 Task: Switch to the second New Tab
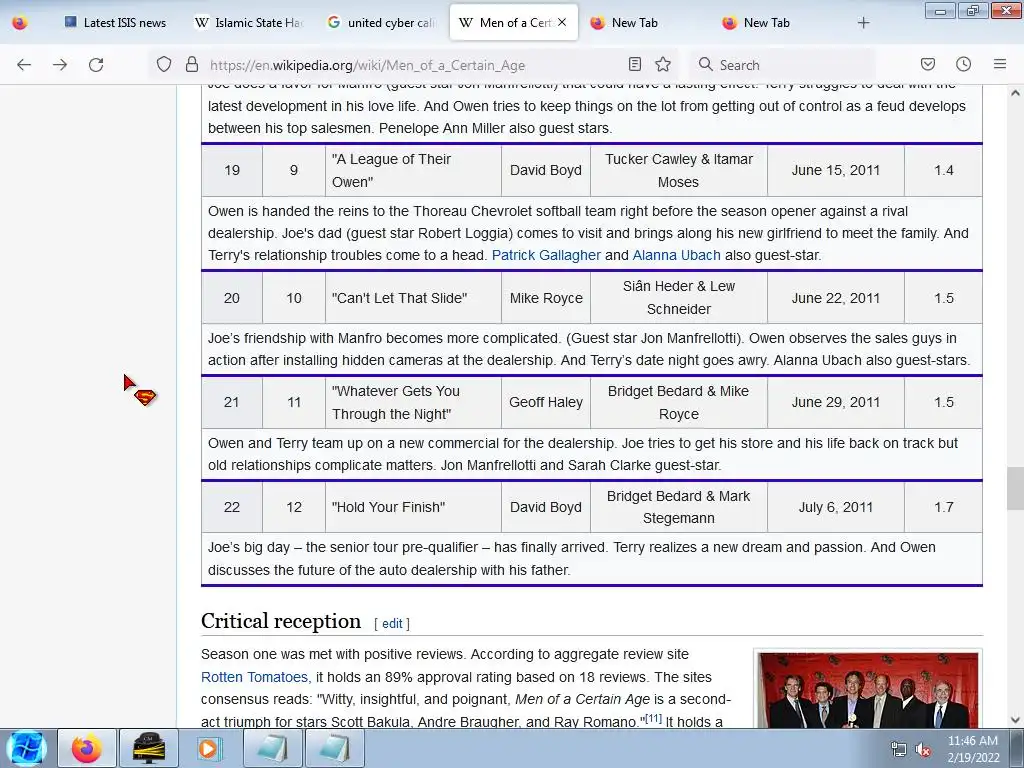click(777, 23)
